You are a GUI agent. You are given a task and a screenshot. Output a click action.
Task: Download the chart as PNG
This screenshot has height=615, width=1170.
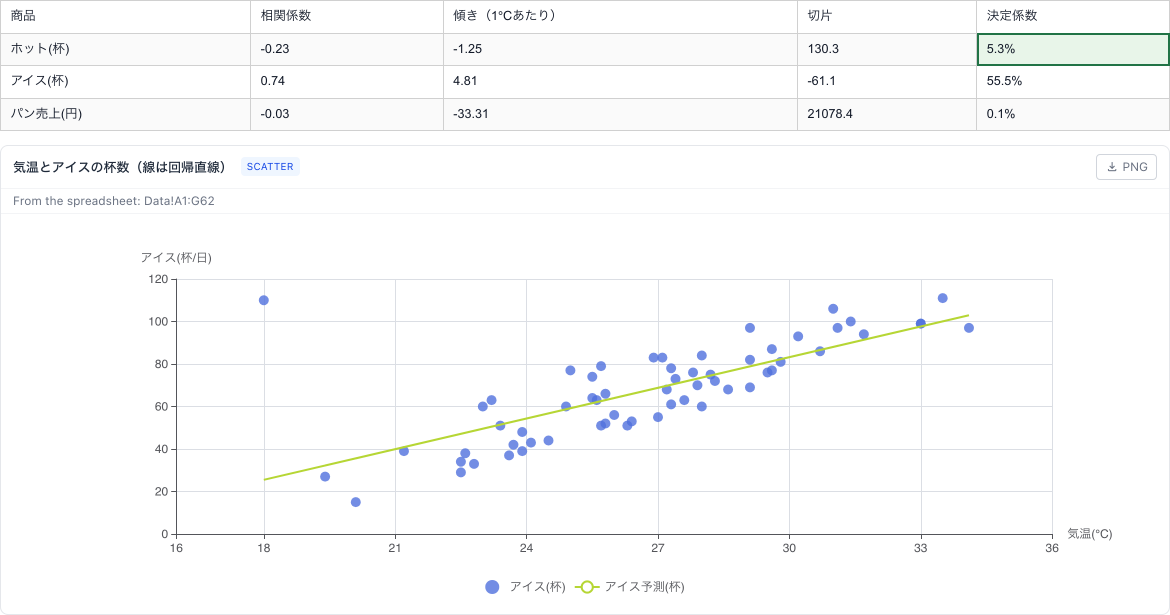pyautogui.click(x=1126, y=167)
